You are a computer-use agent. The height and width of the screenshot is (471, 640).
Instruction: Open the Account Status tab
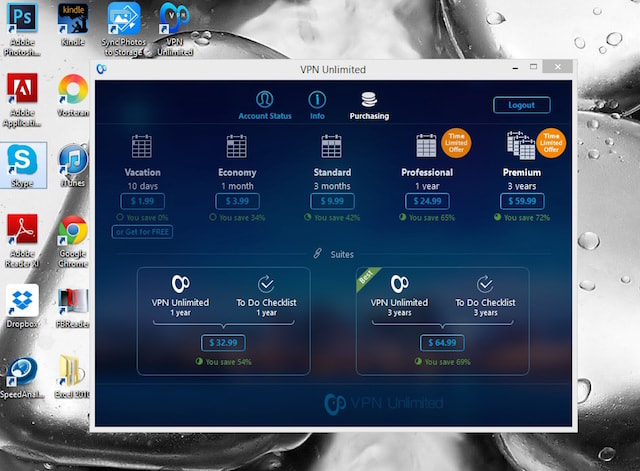click(265, 105)
